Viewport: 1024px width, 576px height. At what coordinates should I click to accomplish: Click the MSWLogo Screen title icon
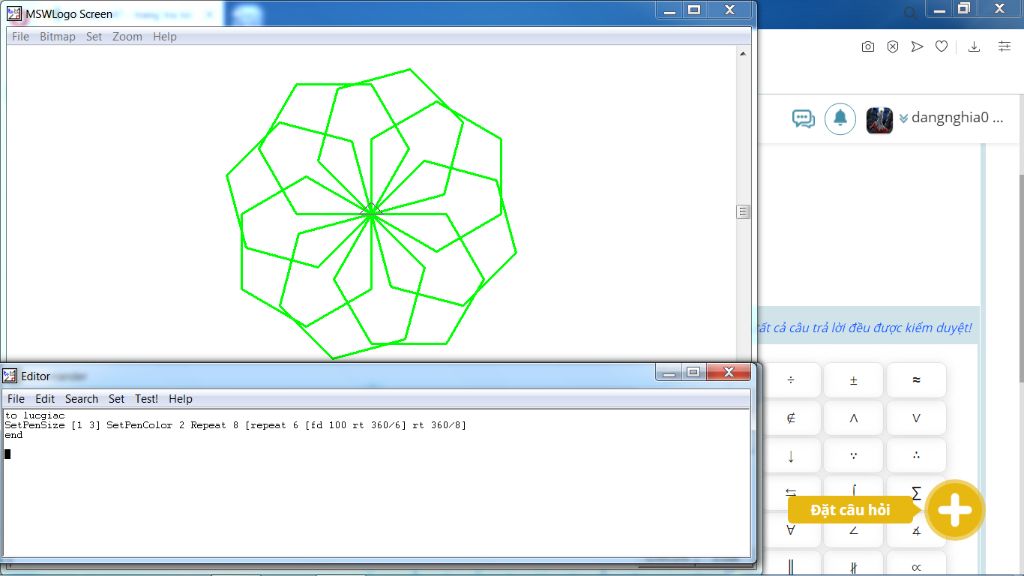click(14, 14)
